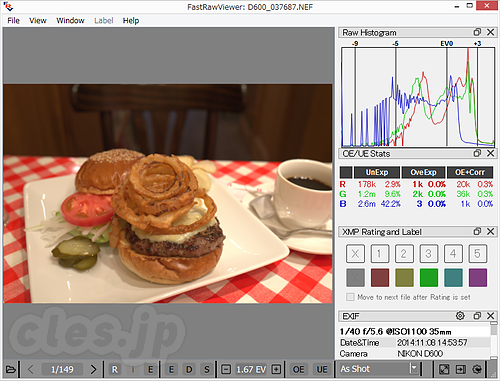
Task: Select the gray no-label swatch
Action: [355, 278]
